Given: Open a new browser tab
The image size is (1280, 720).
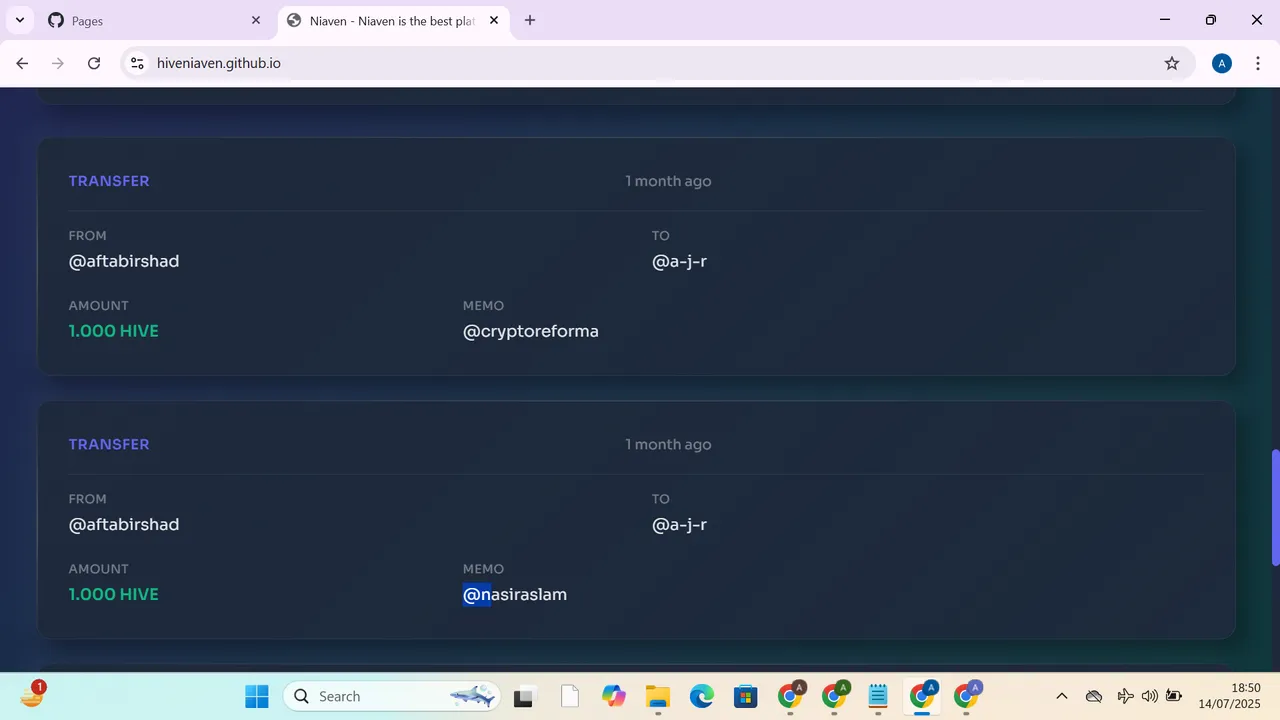Looking at the screenshot, I should (530, 20).
